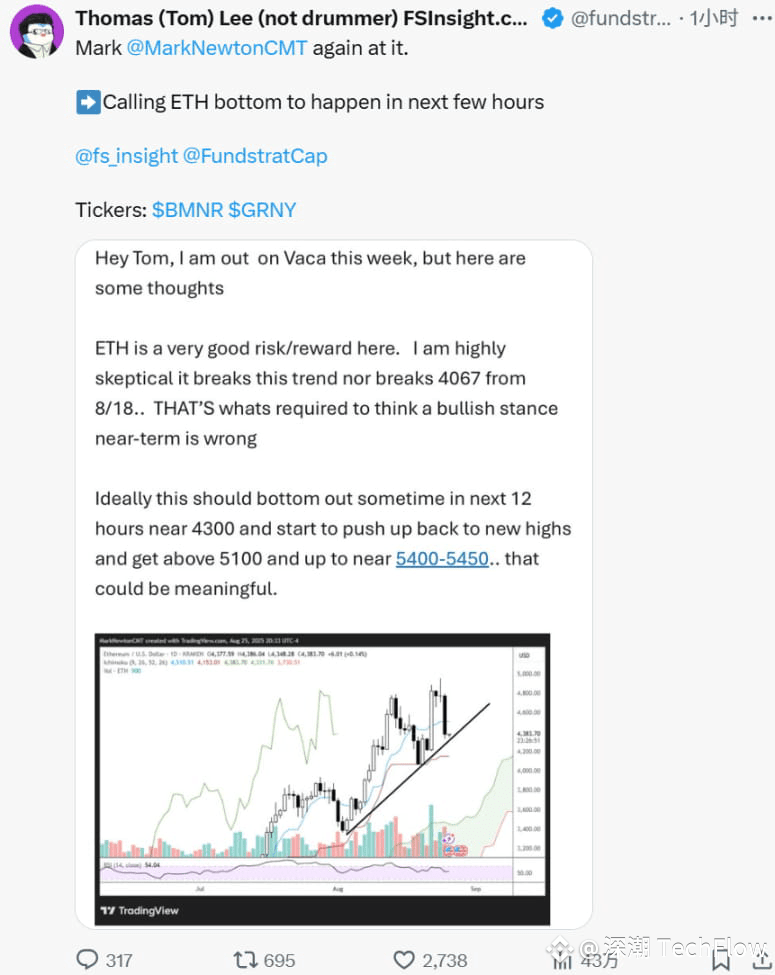
Task: Visit the @FundstratCap mention
Action: [255, 155]
